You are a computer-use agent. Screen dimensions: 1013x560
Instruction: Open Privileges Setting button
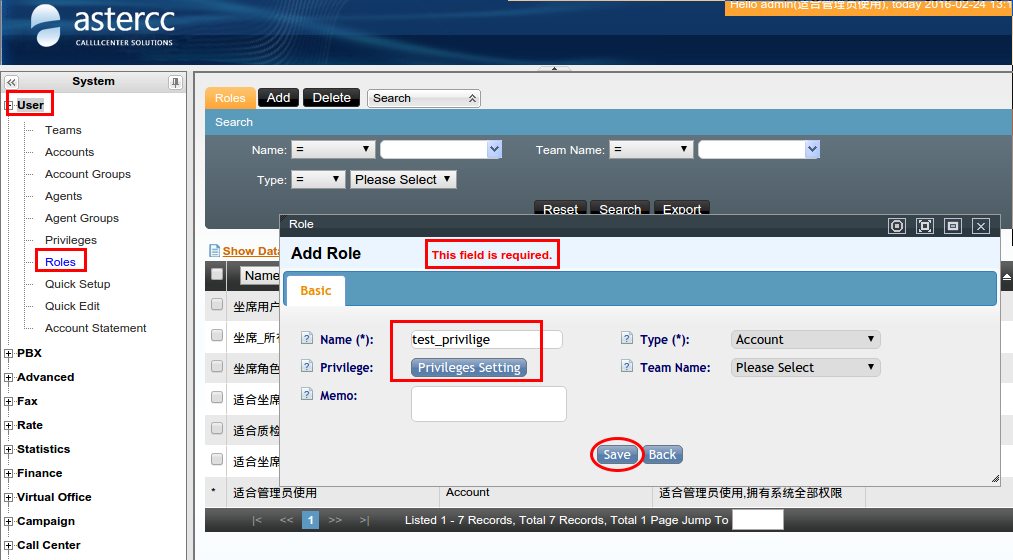pos(469,367)
